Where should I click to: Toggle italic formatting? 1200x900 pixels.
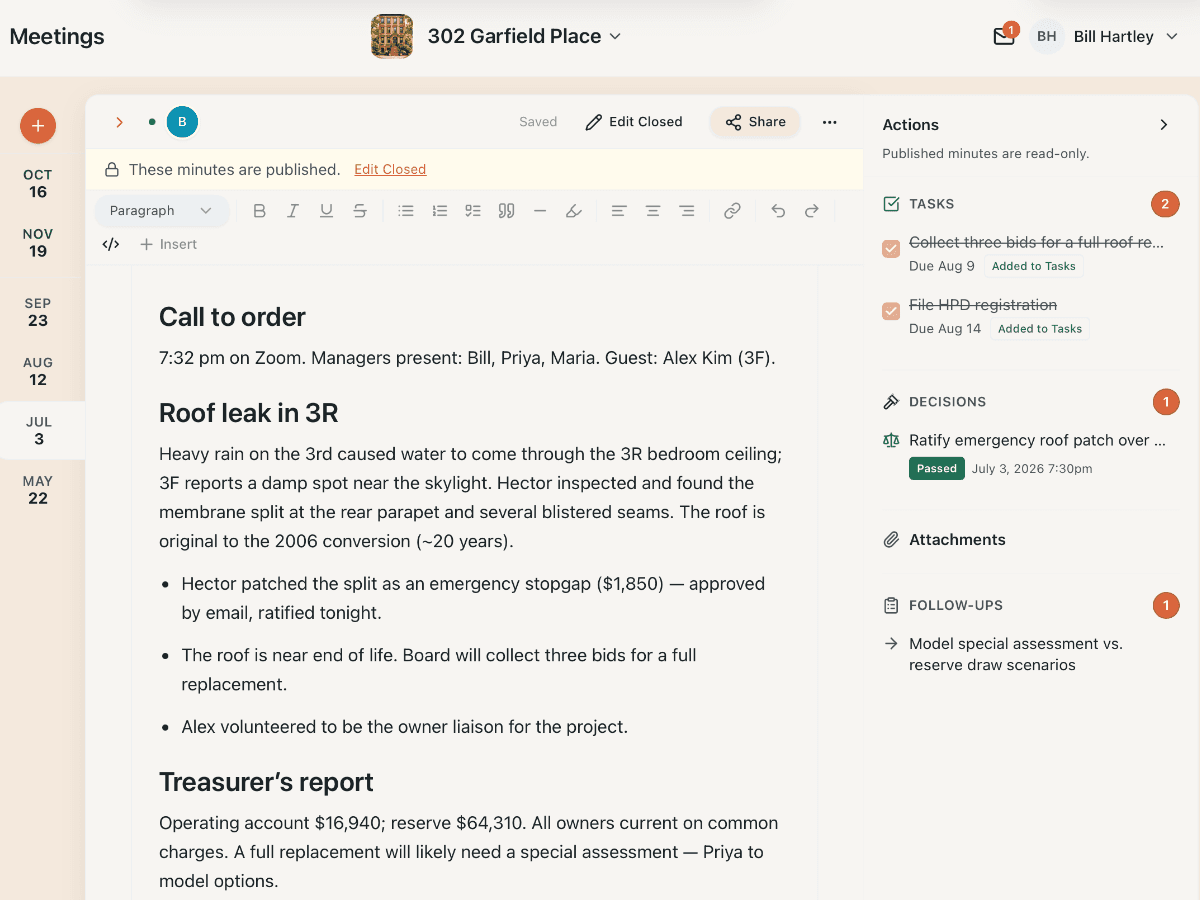pyautogui.click(x=293, y=211)
